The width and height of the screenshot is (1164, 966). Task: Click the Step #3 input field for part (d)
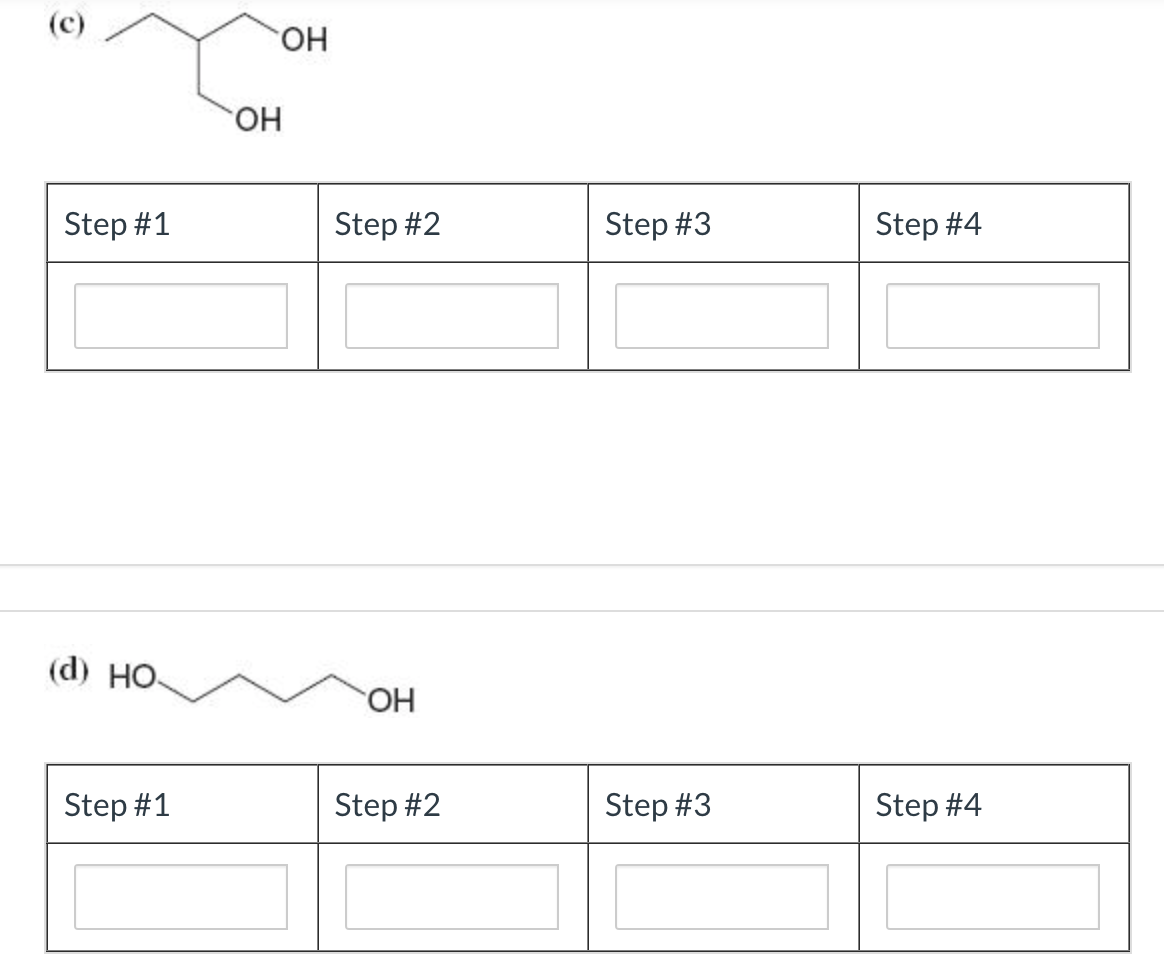coord(722,896)
